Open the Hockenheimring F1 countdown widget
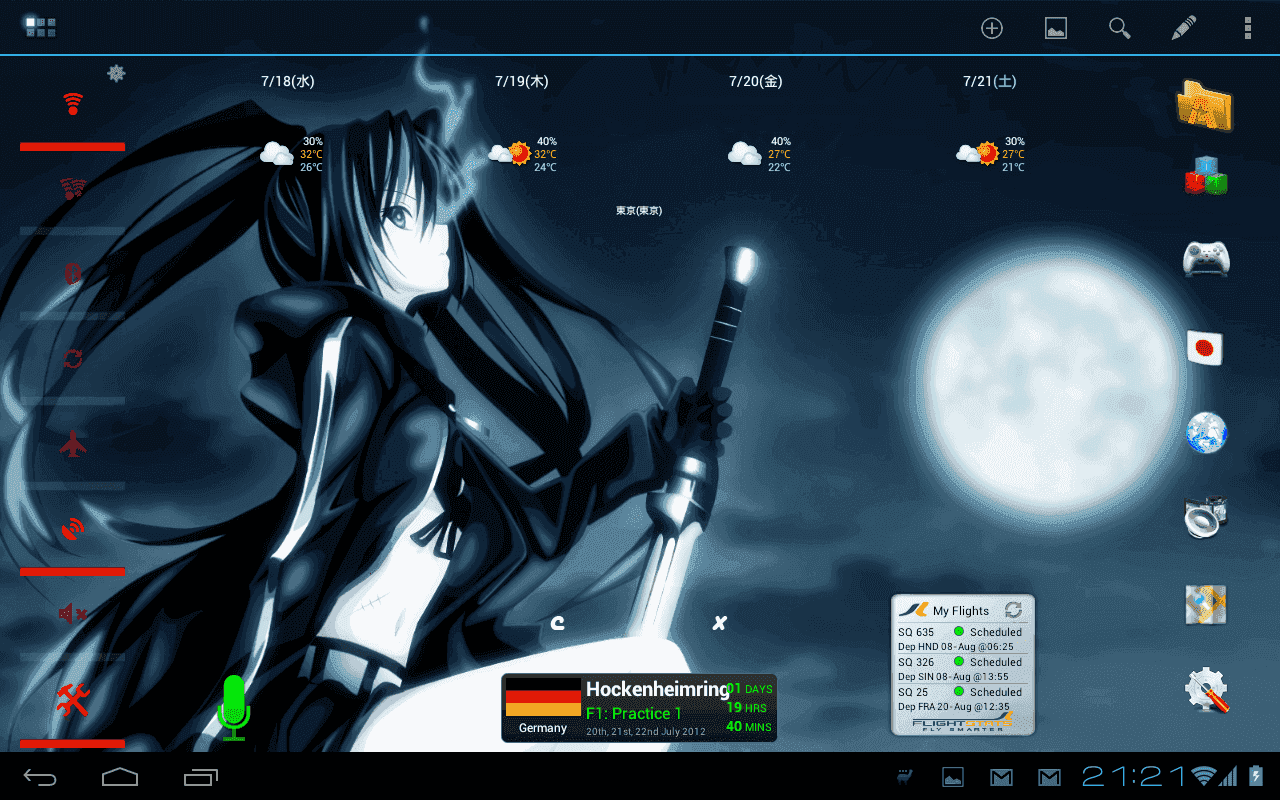 coord(639,708)
